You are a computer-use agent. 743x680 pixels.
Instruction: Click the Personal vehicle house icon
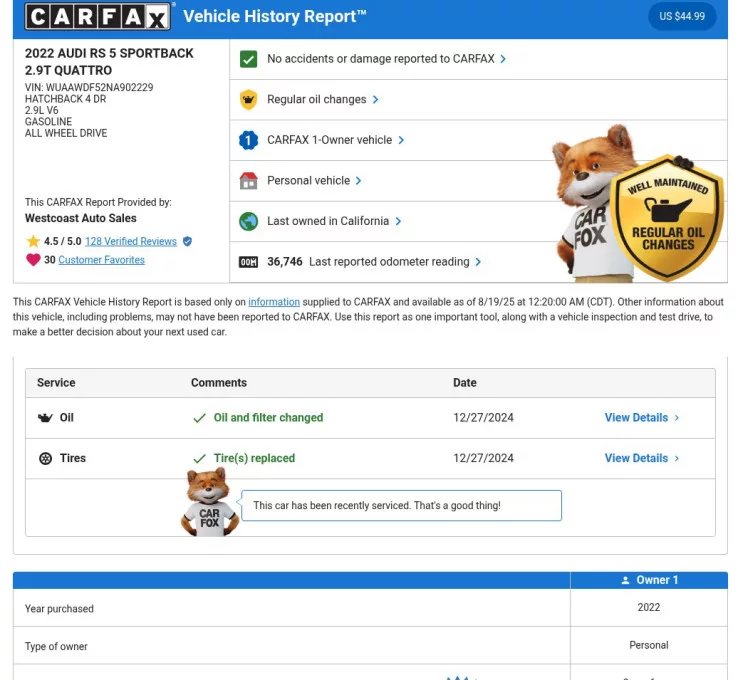(249, 181)
